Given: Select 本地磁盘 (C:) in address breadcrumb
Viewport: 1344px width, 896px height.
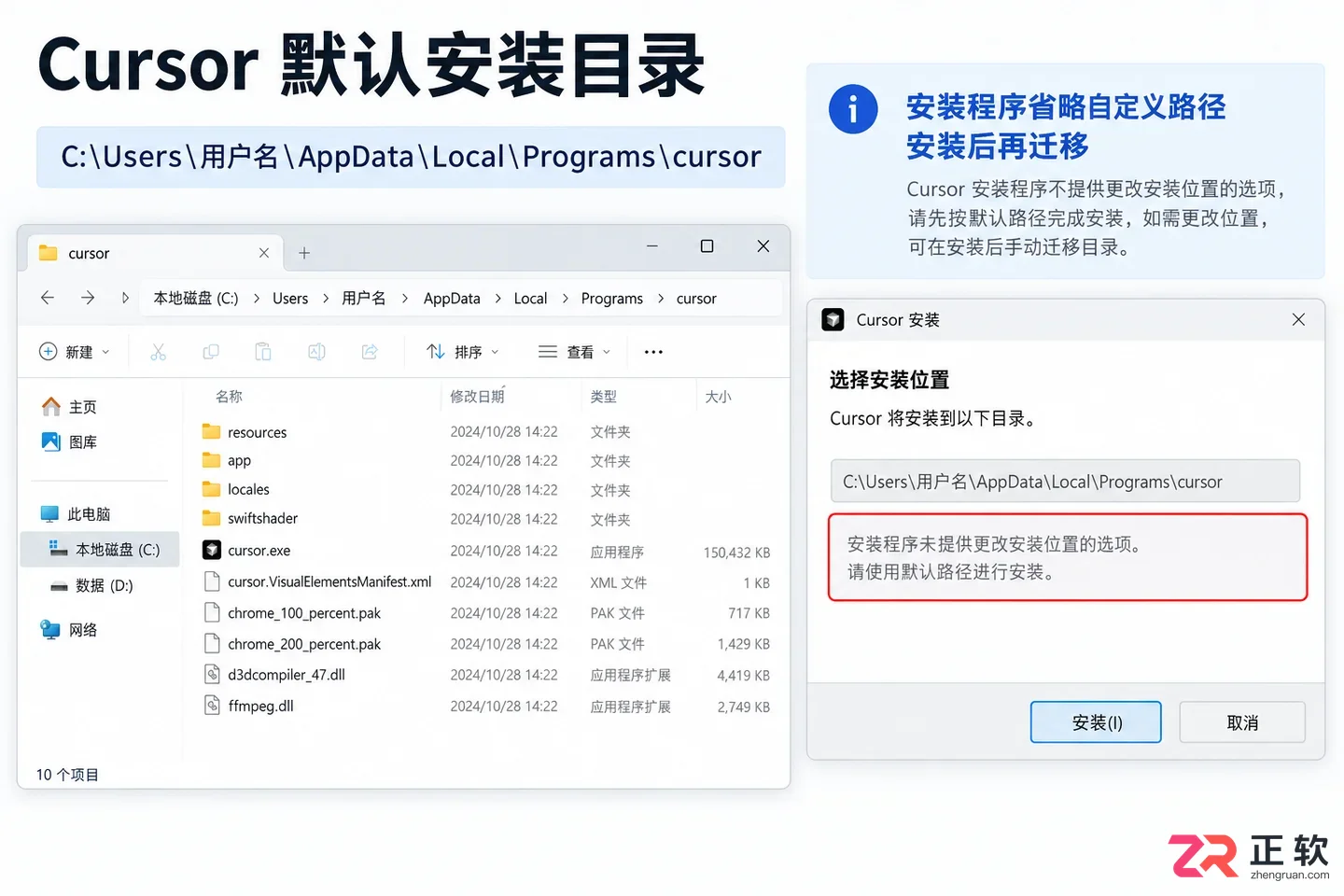Looking at the screenshot, I should click(196, 299).
